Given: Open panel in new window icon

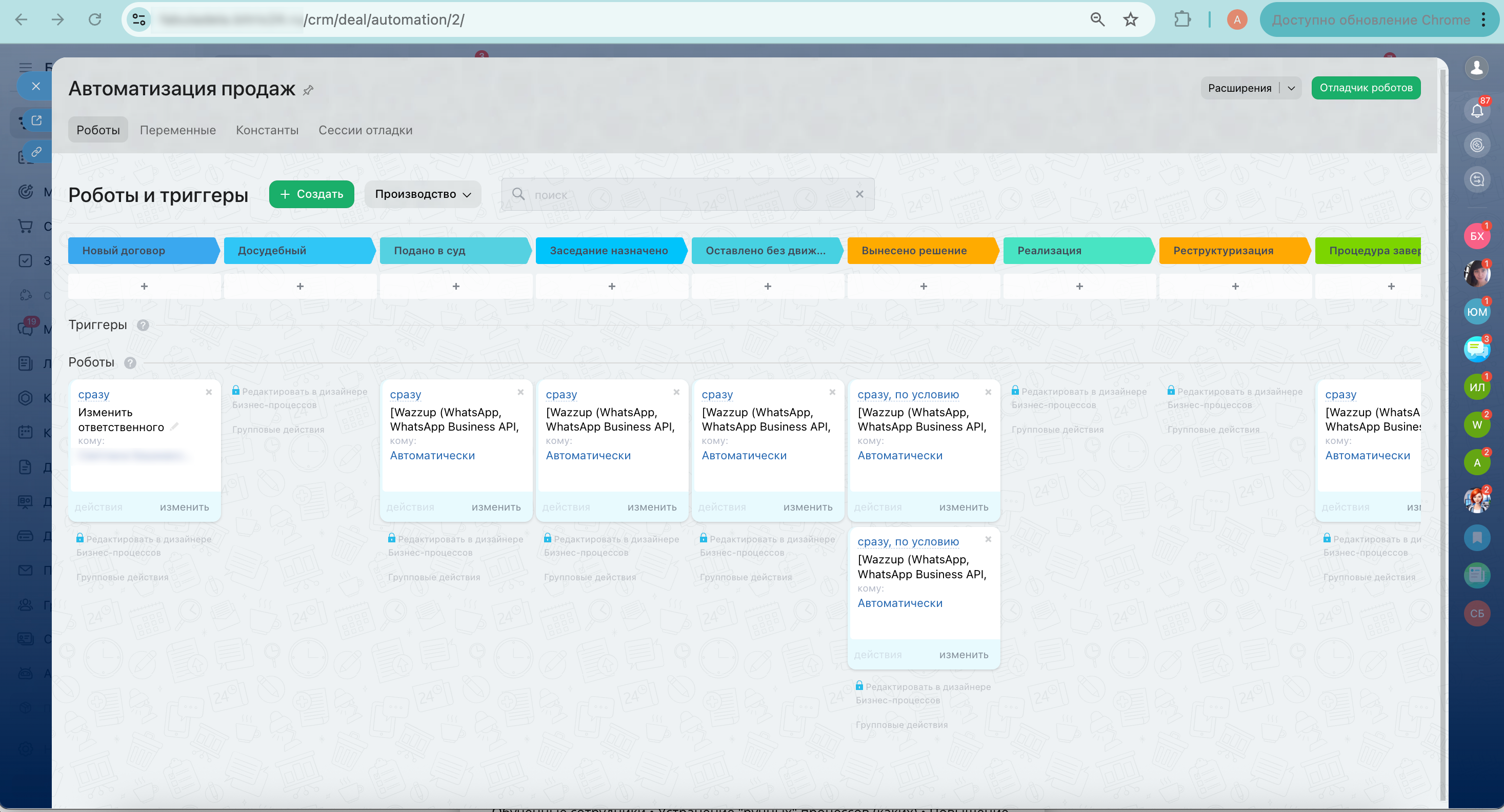Looking at the screenshot, I should [x=36, y=120].
